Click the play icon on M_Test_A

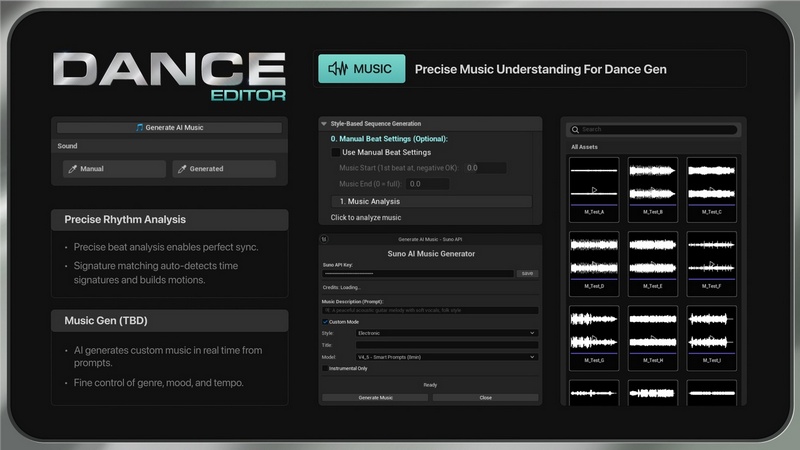594,188
